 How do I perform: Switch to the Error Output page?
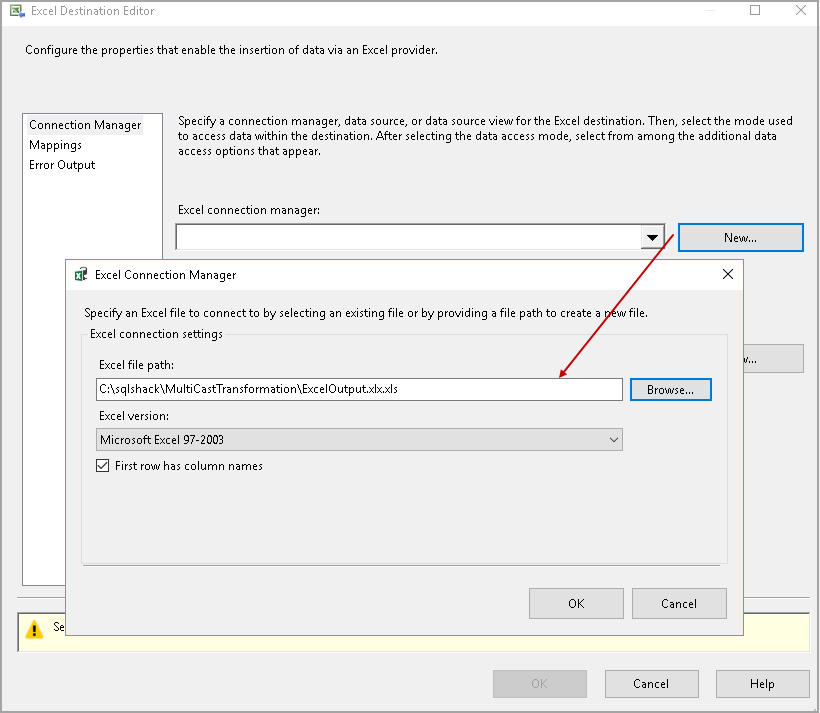[x=59, y=164]
